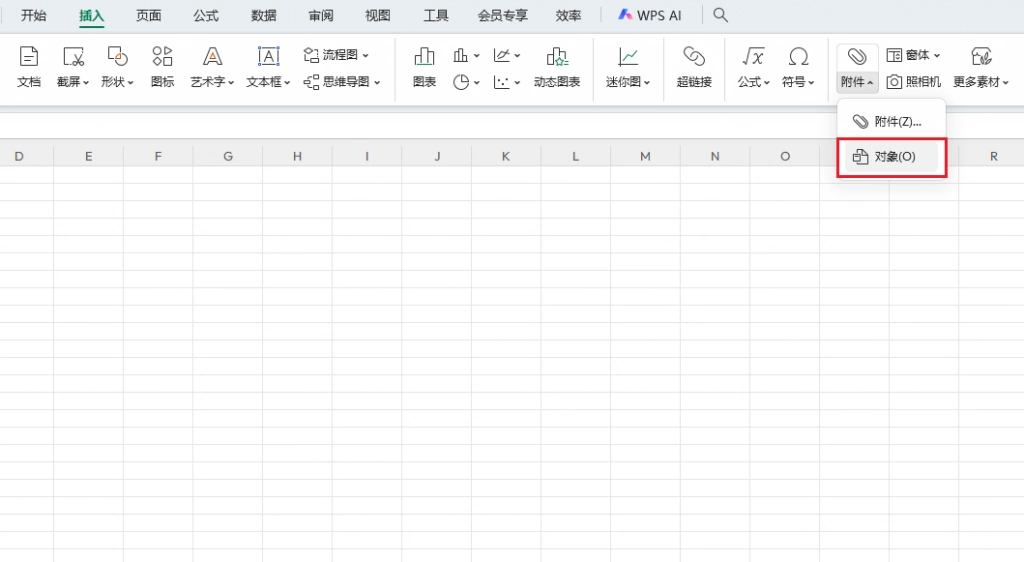This screenshot has height=562, width=1024.
Task: Insert a 公式 equation
Action: tap(754, 67)
